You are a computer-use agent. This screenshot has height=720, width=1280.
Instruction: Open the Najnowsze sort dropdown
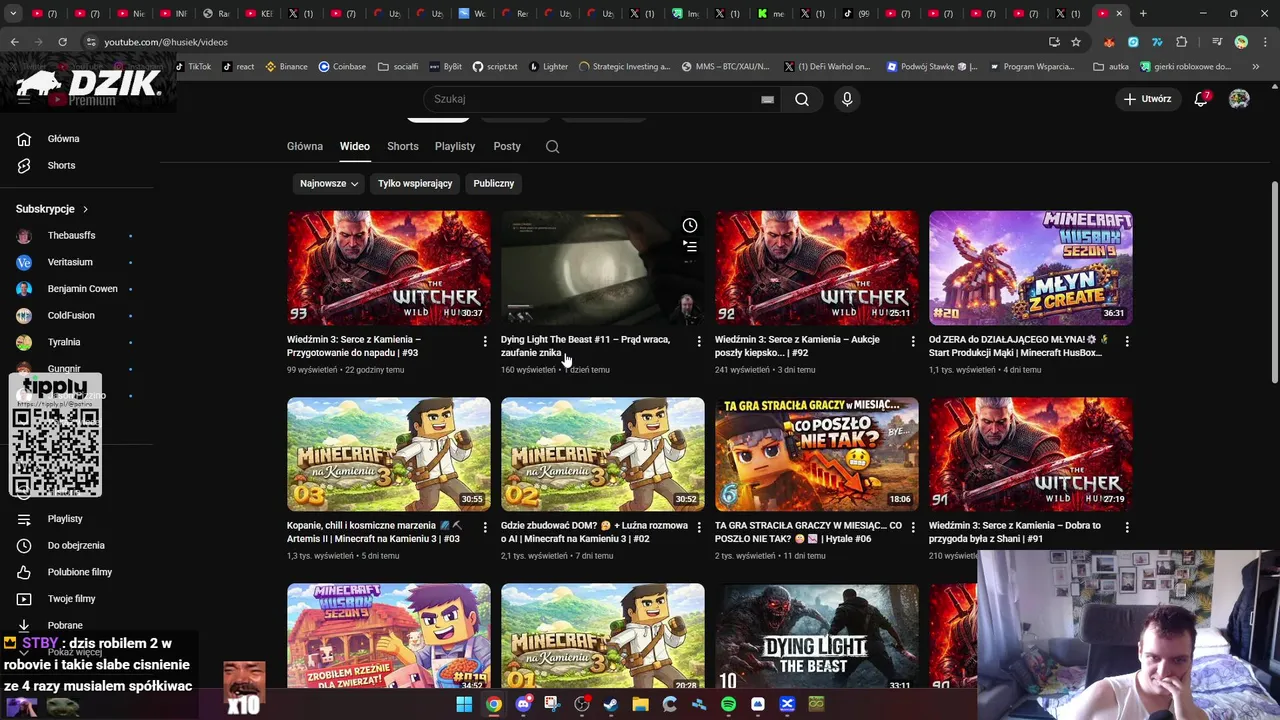click(329, 183)
